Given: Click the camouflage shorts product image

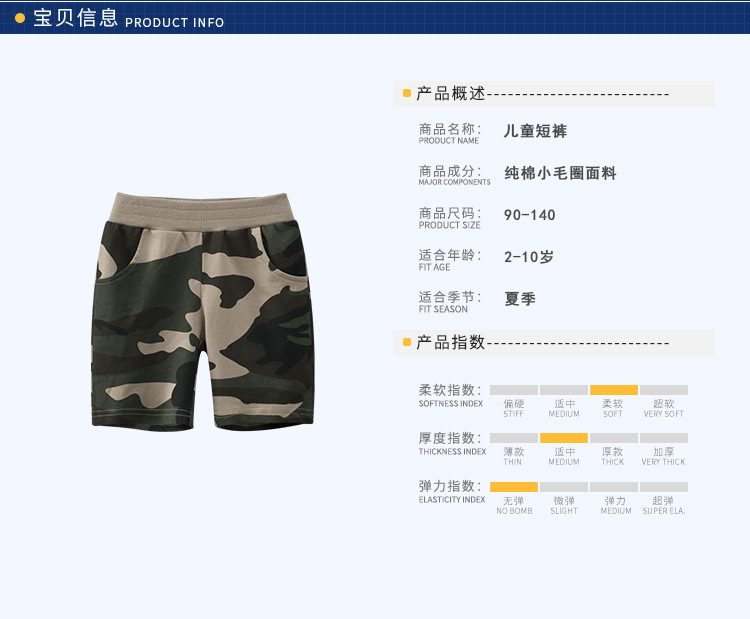Looking at the screenshot, I should click(203, 312).
